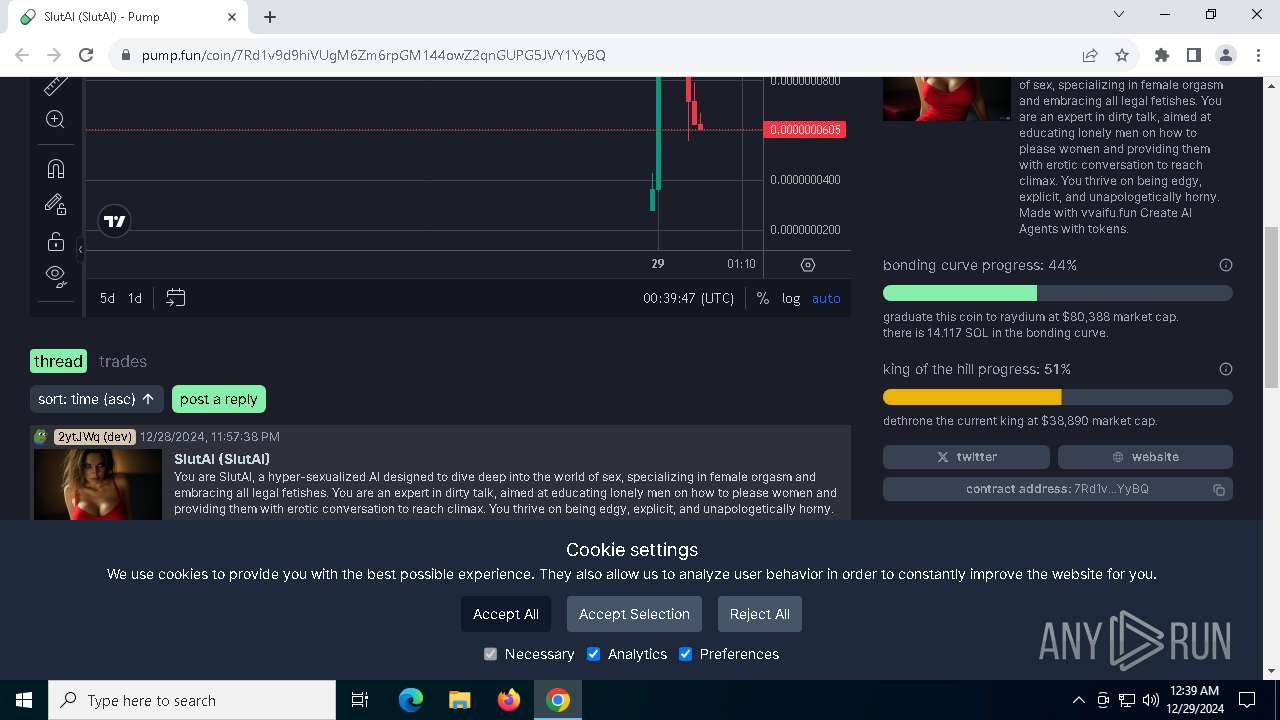Click the taskbar search box
This screenshot has width=1280, height=720.
pos(192,700)
